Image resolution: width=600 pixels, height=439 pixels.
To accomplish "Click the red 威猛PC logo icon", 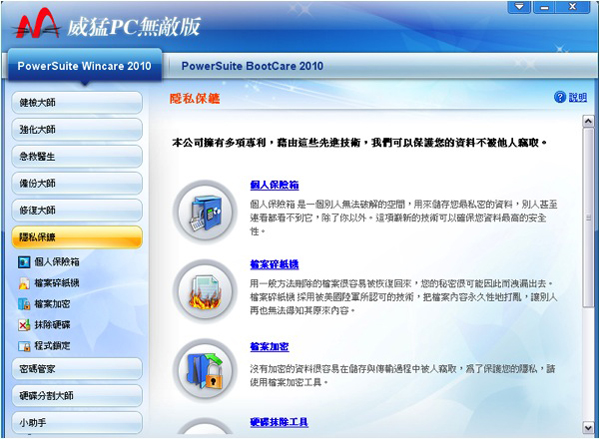I will pos(37,24).
